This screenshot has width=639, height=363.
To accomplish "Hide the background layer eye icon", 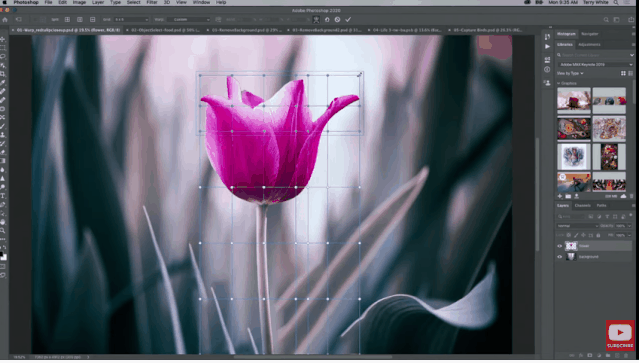I will coord(560,257).
